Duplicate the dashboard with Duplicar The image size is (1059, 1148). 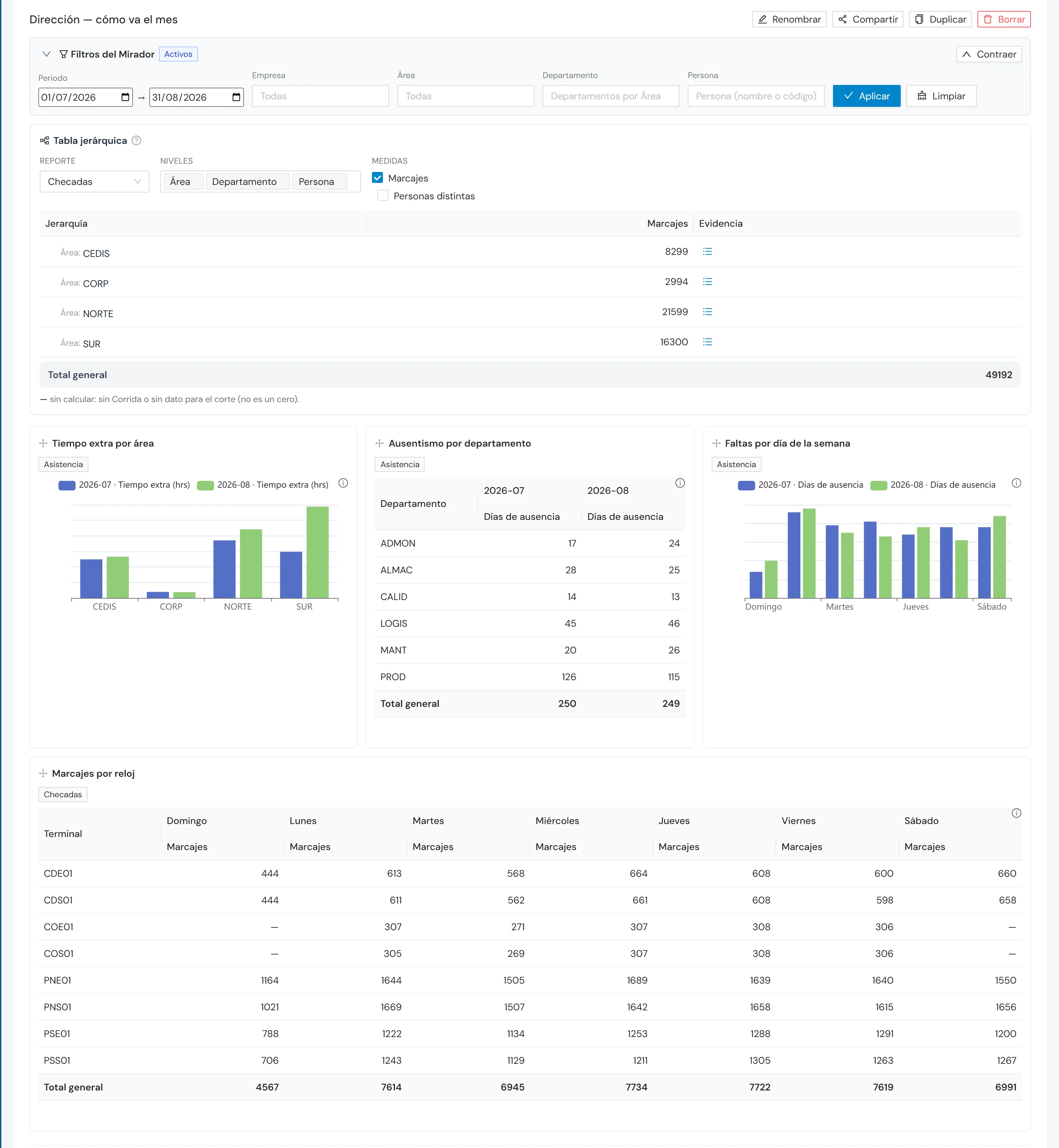tap(940, 20)
